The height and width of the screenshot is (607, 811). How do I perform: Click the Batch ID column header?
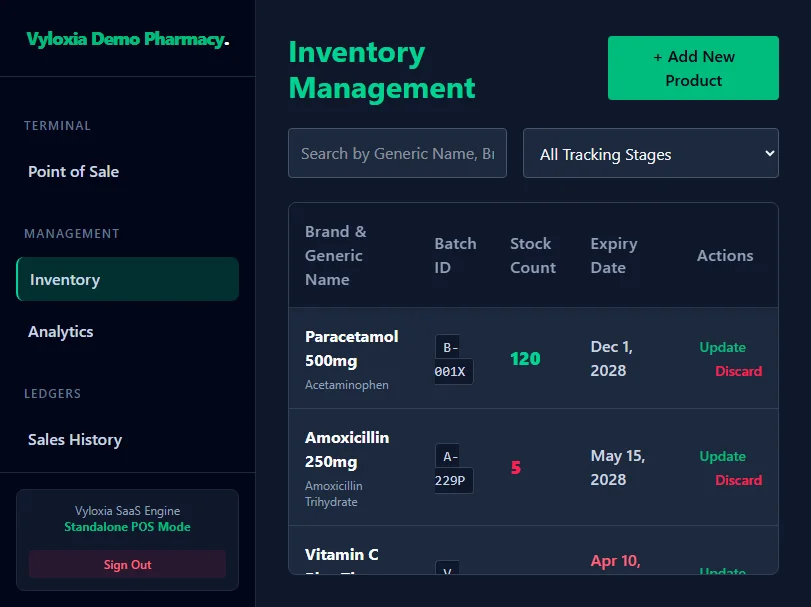[455, 255]
